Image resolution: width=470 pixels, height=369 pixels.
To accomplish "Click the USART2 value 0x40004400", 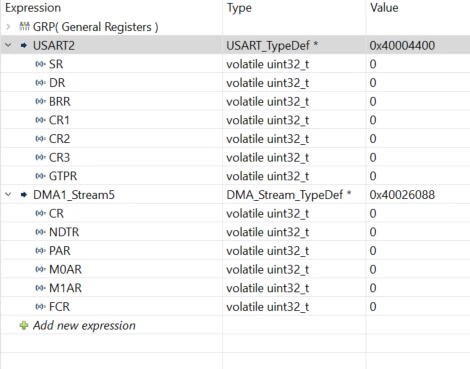I will pos(402,45).
